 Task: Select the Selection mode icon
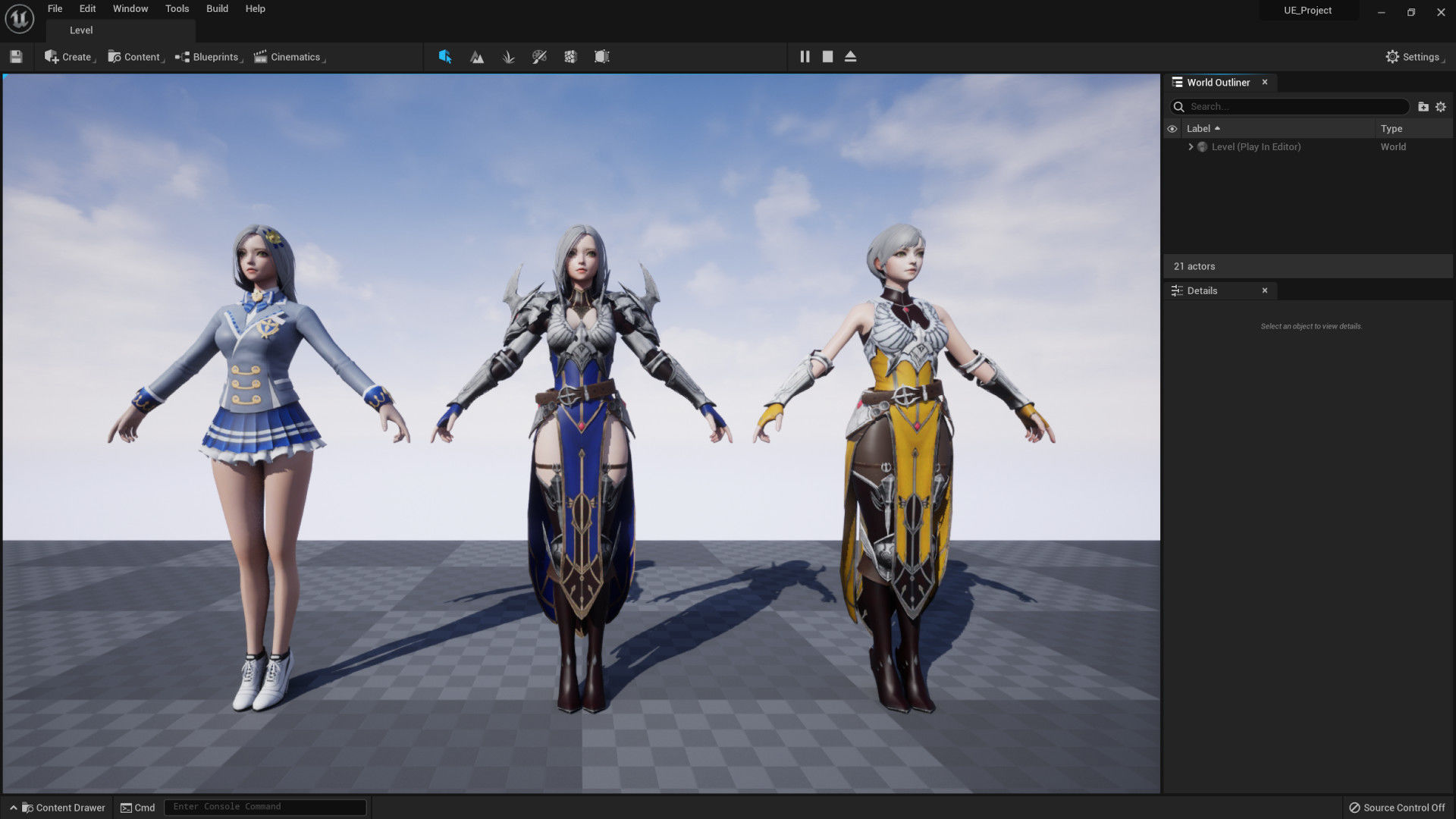445,57
